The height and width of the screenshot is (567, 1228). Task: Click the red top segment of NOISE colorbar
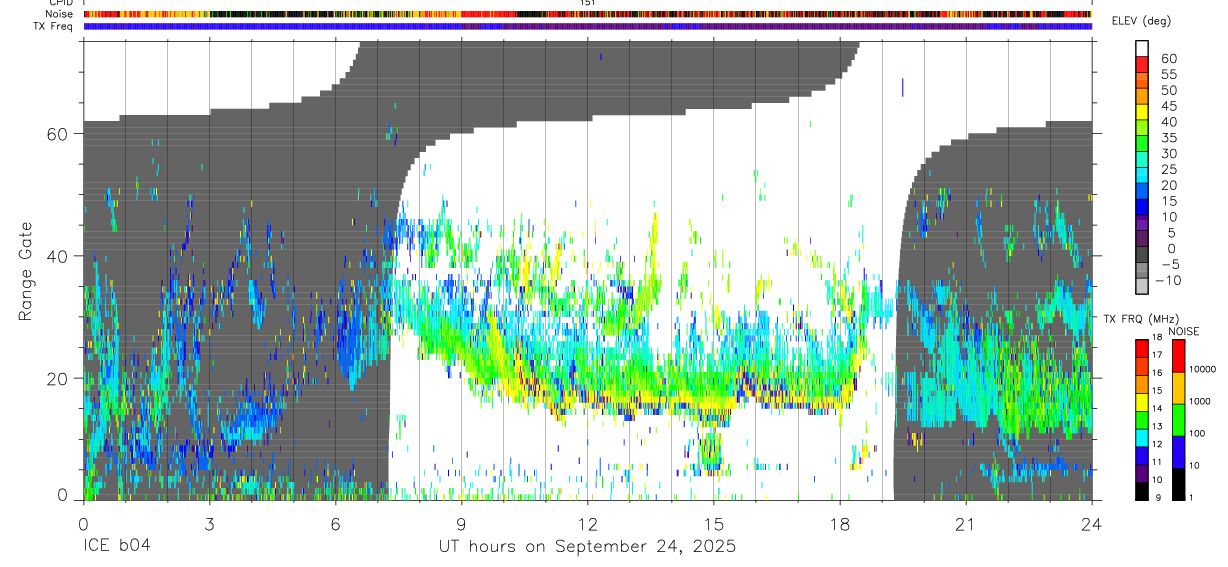point(1178,356)
